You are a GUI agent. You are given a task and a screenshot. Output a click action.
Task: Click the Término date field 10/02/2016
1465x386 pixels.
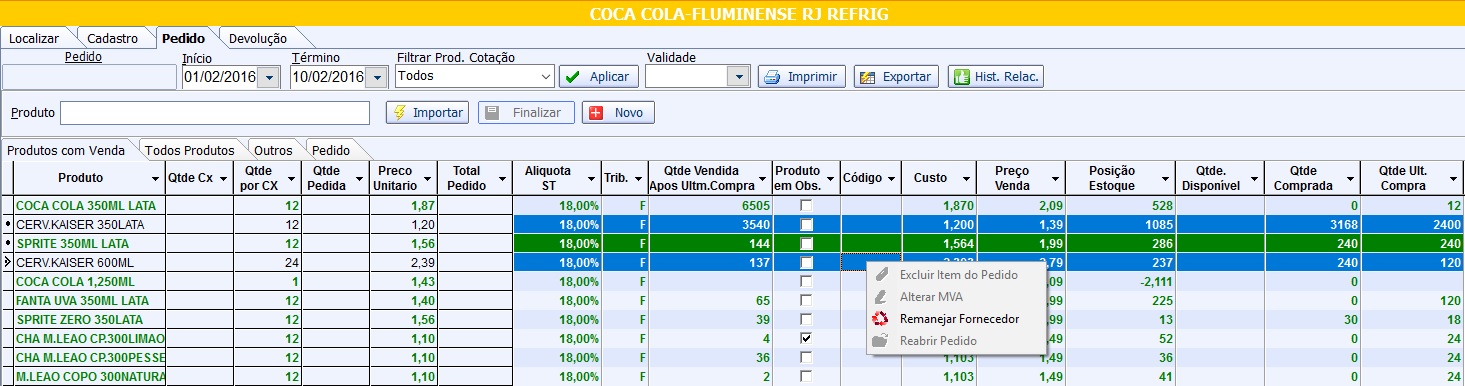pyautogui.click(x=327, y=77)
